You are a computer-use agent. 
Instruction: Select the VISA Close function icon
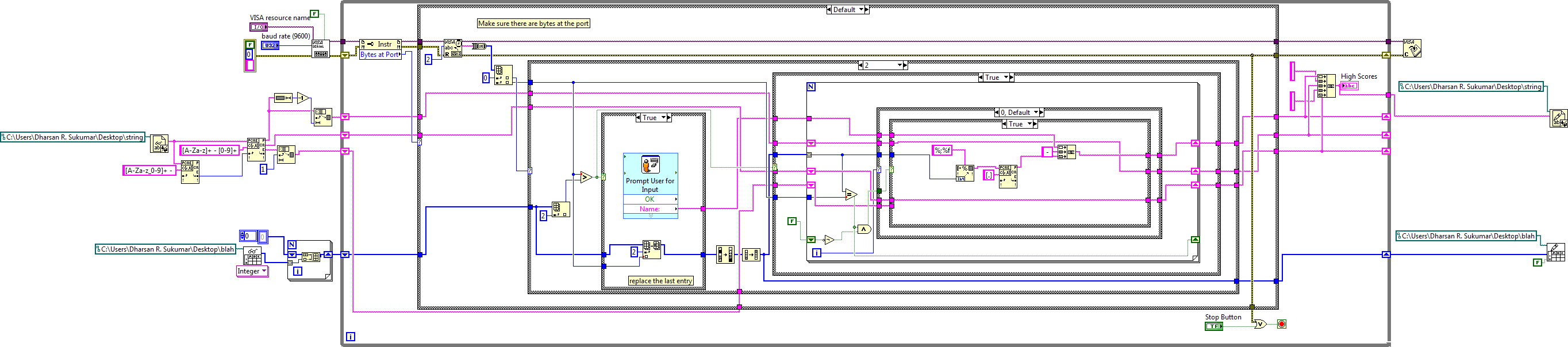[x=1412, y=48]
